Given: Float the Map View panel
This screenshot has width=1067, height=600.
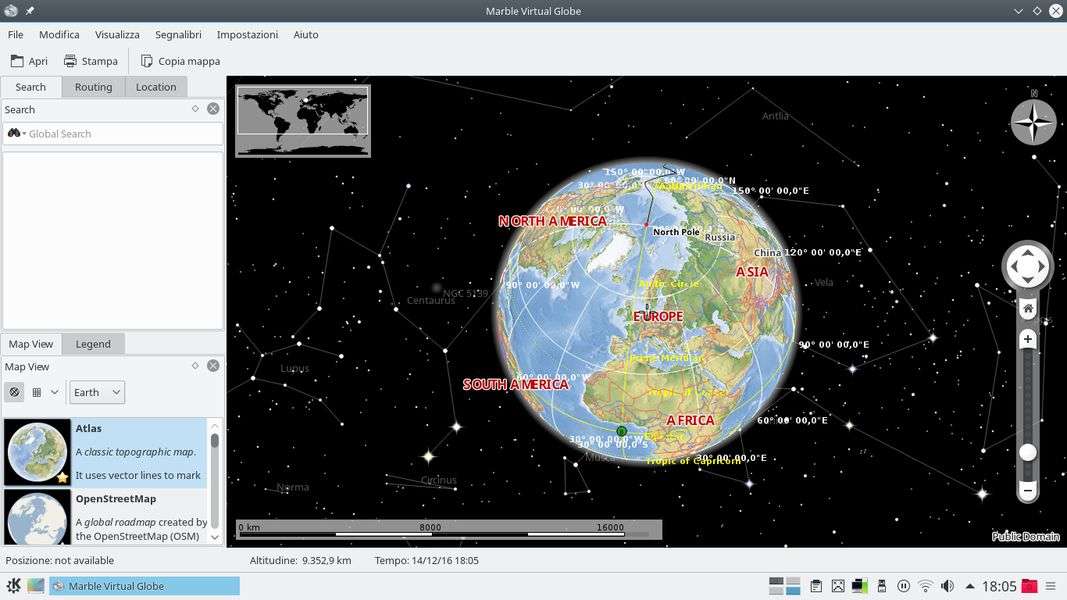Looking at the screenshot, I should pyautogui.click(x=196, y=366).
